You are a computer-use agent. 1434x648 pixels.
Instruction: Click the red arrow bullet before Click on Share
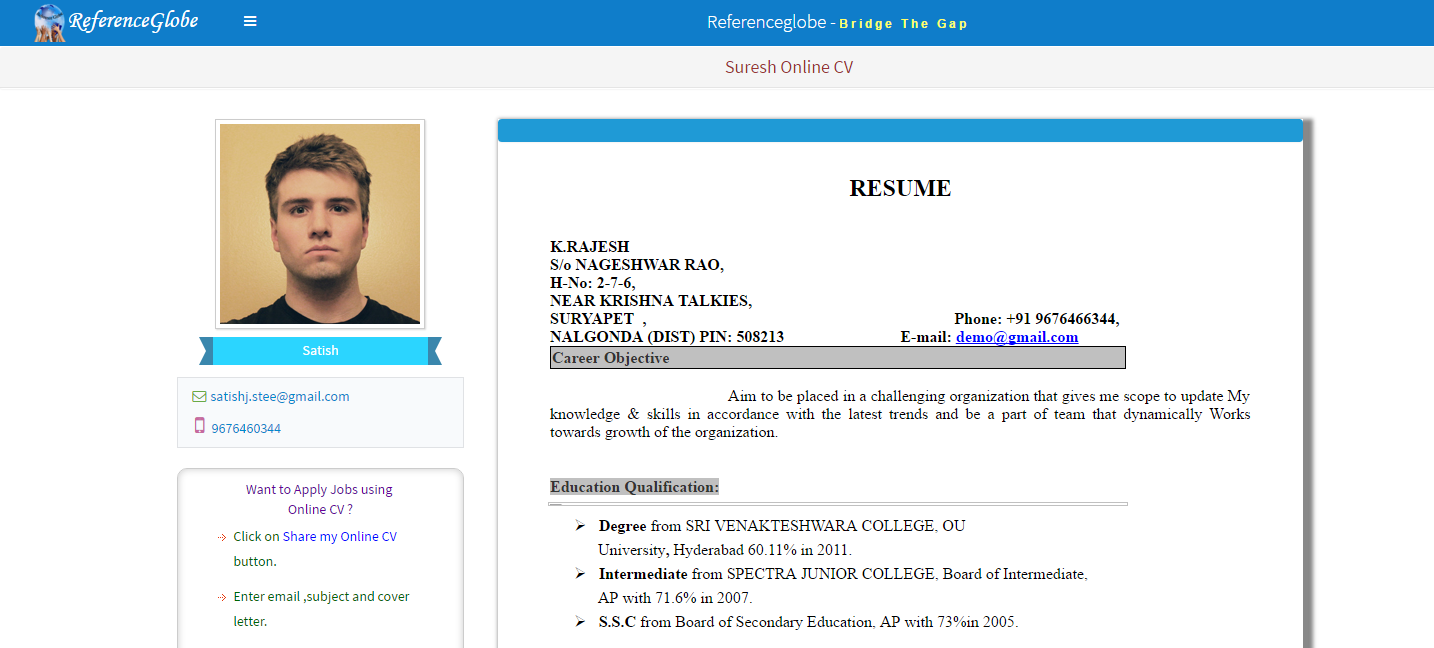tap(222, 538)
